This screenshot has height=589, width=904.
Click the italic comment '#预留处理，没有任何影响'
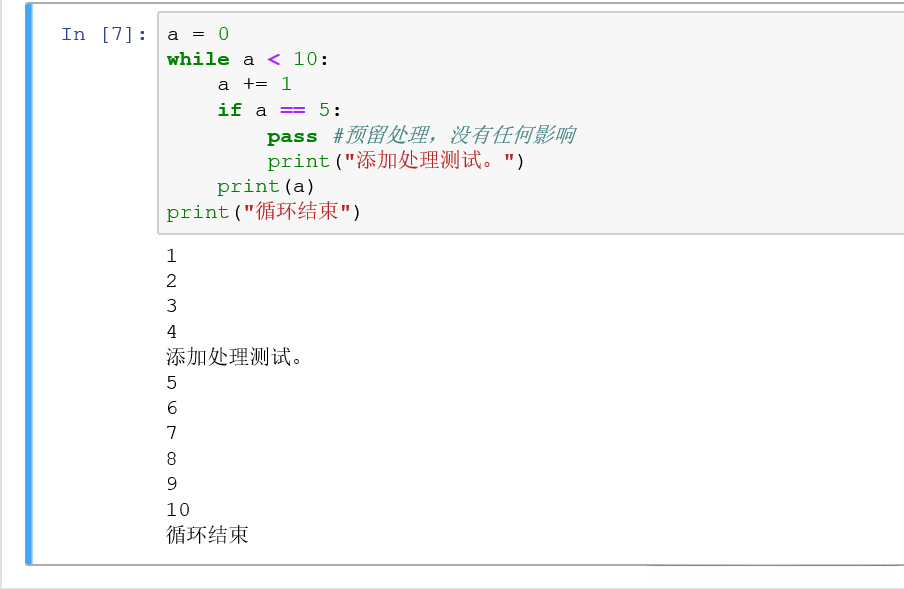click(x=454, y=136)
